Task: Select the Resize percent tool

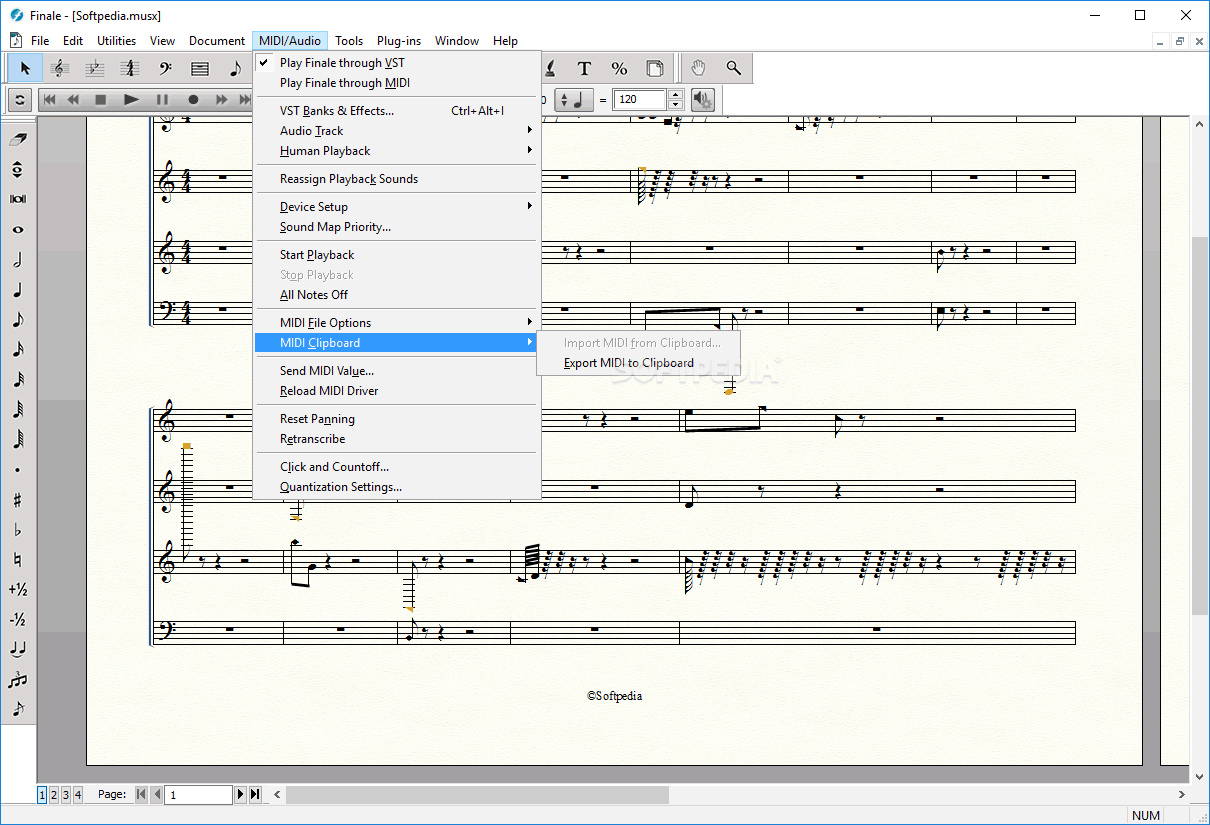Action: pyautogui.click(x=620, y=68)
